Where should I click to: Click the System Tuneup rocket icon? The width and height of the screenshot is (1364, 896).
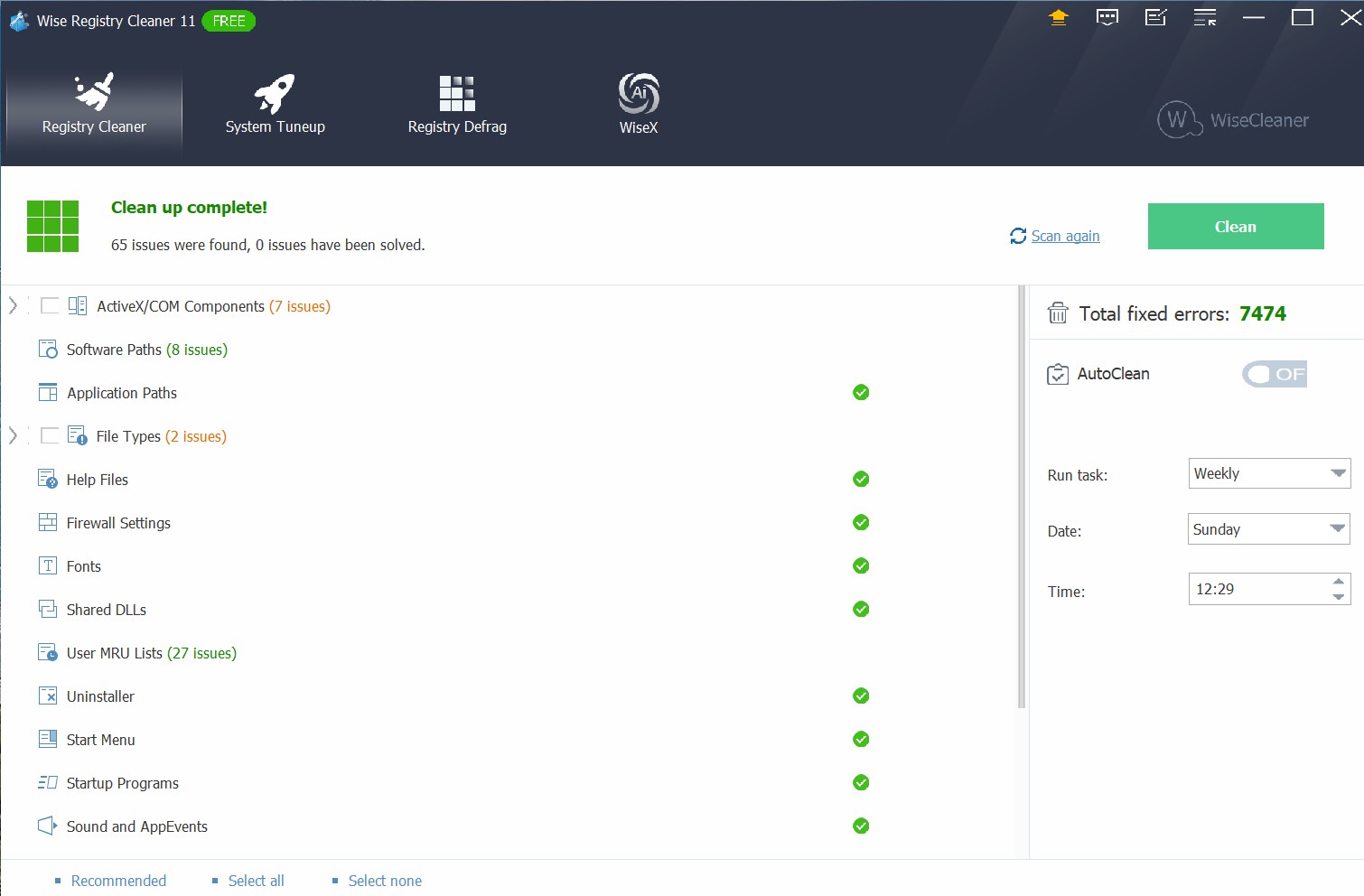pos(275,94)
